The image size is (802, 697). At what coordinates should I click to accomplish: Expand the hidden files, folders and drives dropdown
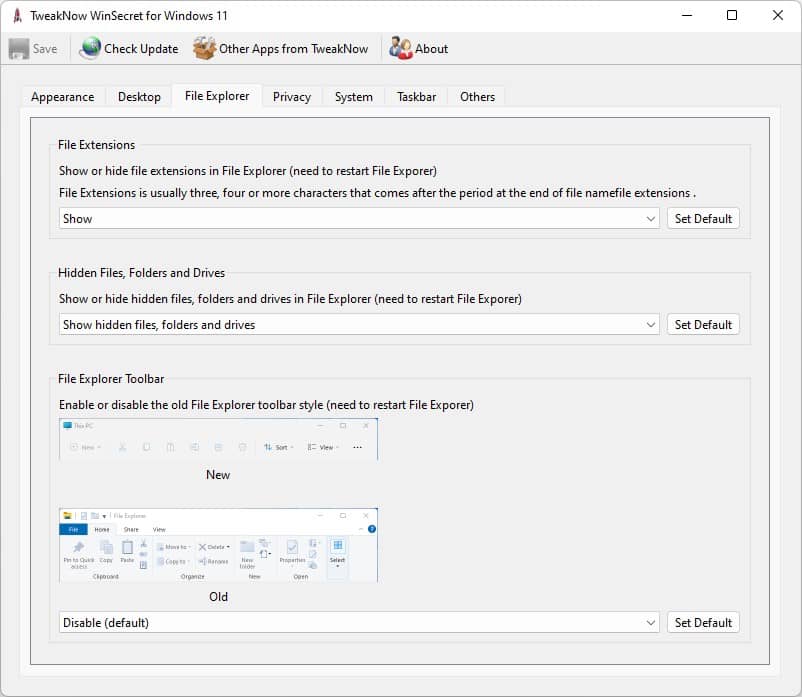click(x=359, y=324)
